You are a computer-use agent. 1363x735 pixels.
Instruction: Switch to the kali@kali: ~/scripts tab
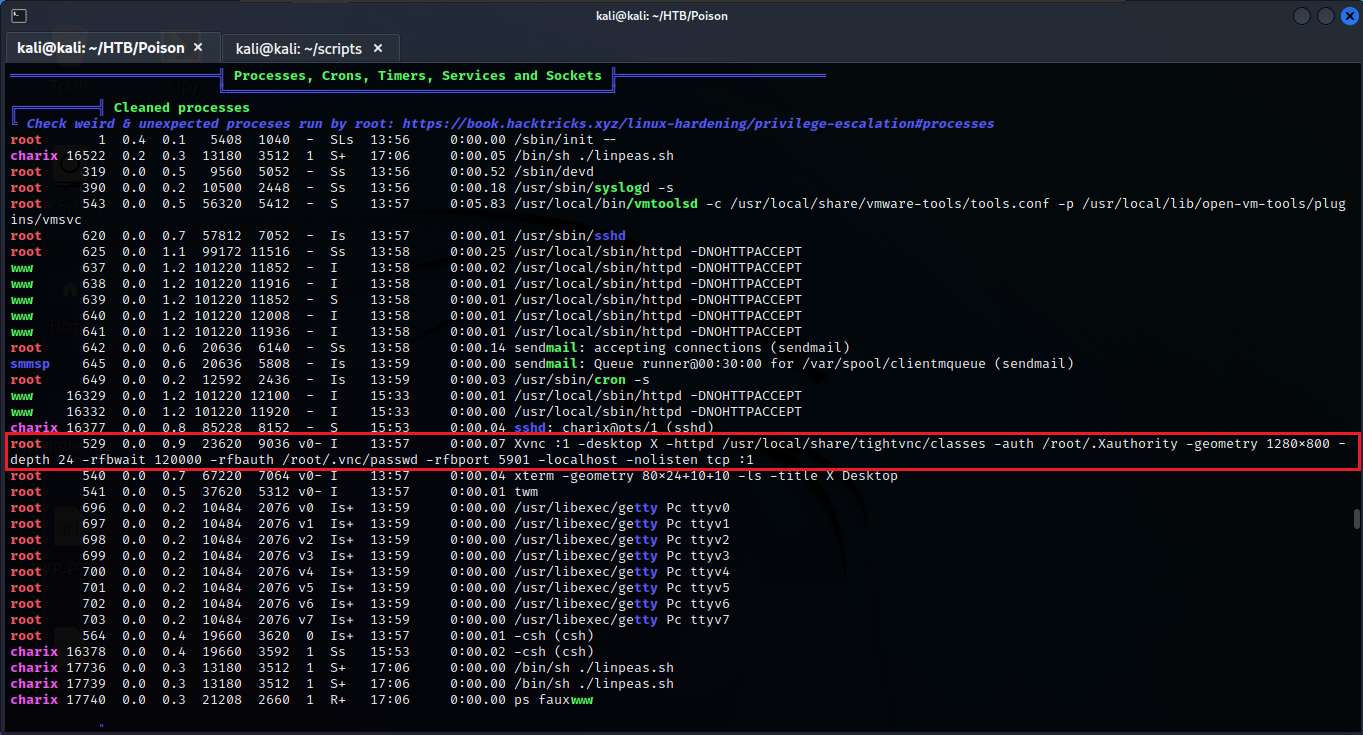tap(297, 48)
